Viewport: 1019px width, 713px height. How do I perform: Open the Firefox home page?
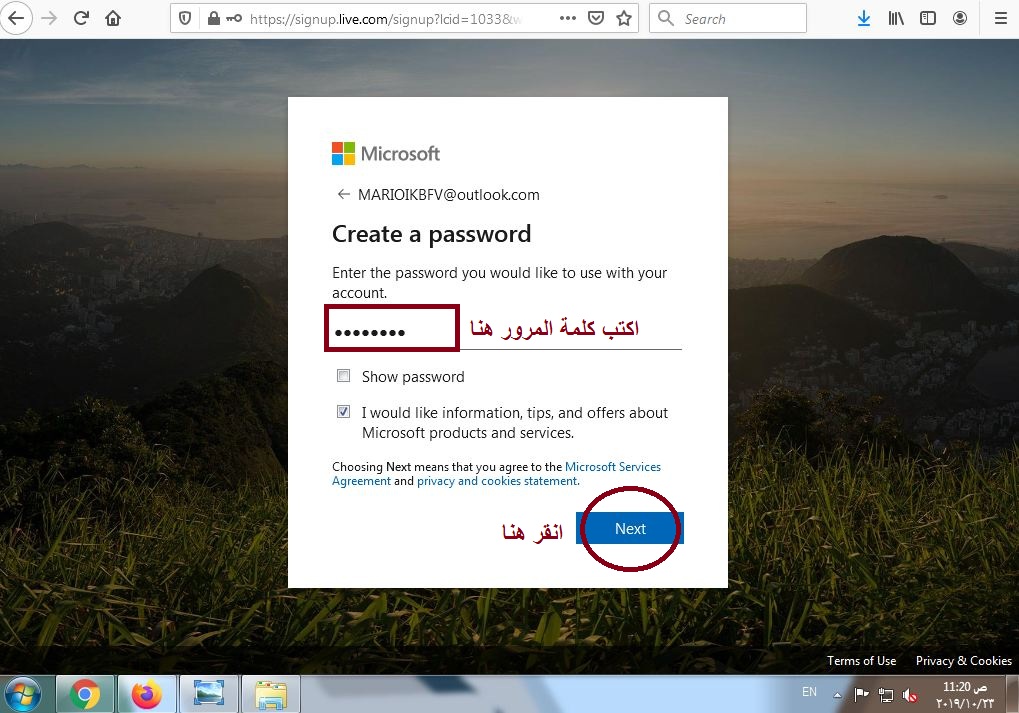113,18
